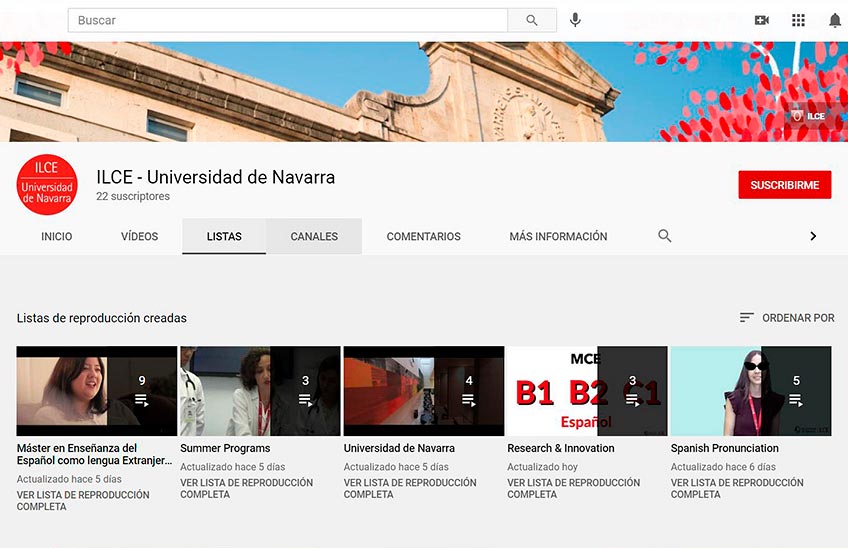Viewport: 848px width, 548px height.
Task: Click the Suscribirme button
Action: coord(784,185)
